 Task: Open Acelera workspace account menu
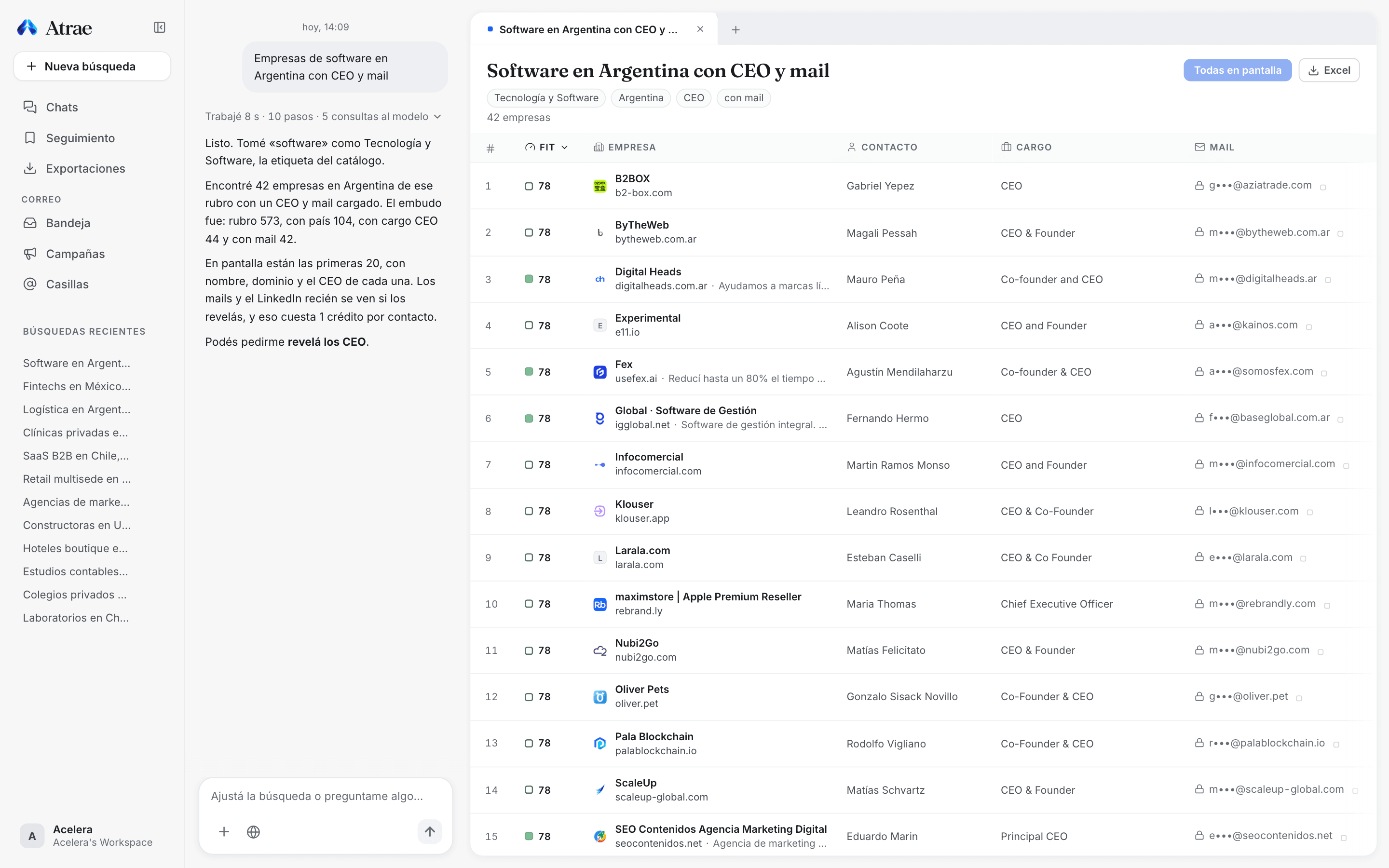tap(92, 836)
